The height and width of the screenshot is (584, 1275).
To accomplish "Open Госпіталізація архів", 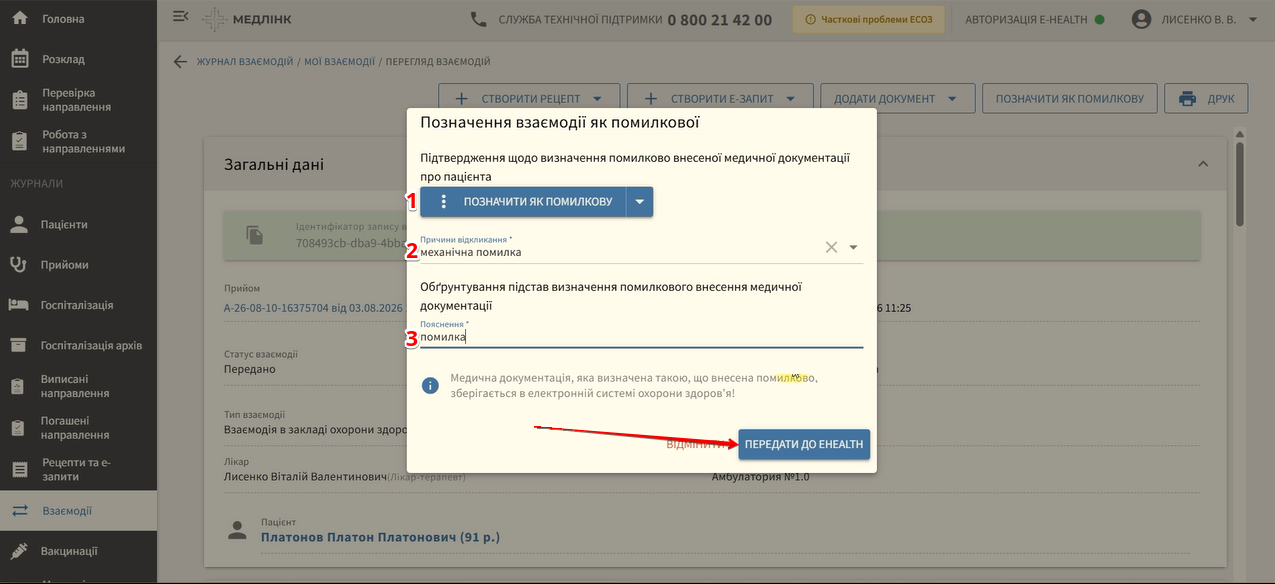I will (78, 345).
